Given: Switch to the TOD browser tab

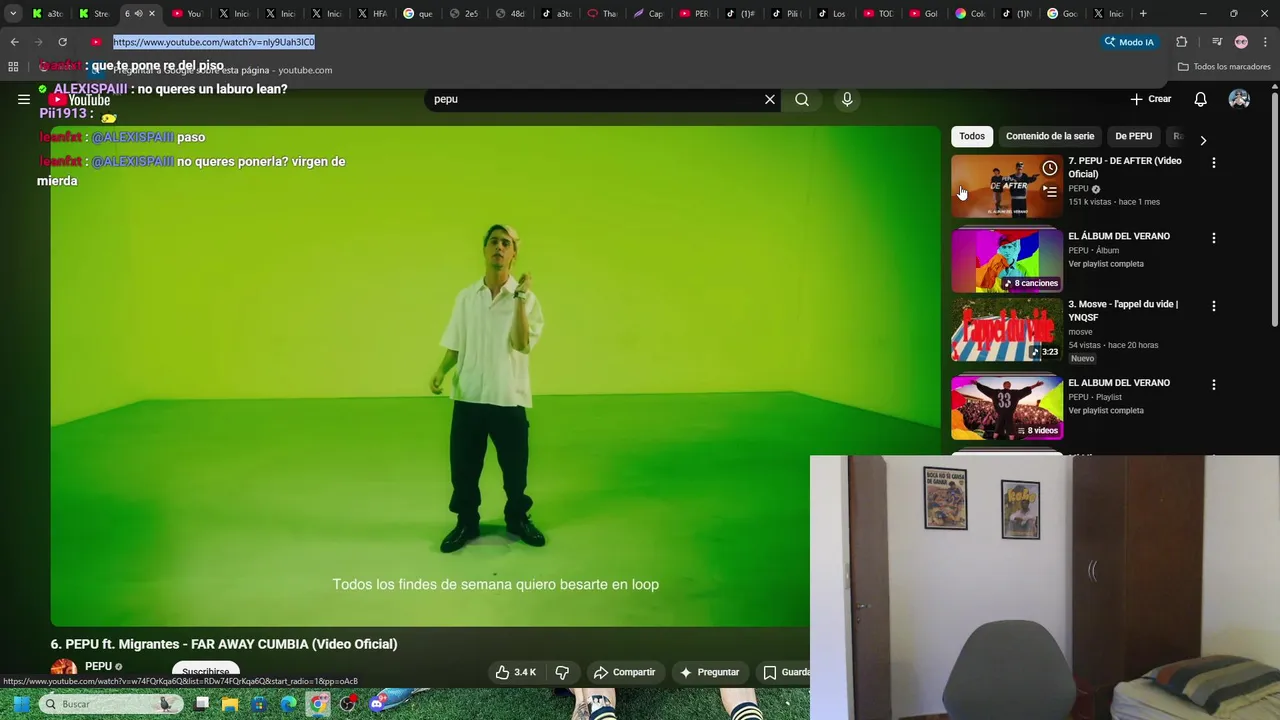Looking at the screenshot, I should [x=878, y=14].
